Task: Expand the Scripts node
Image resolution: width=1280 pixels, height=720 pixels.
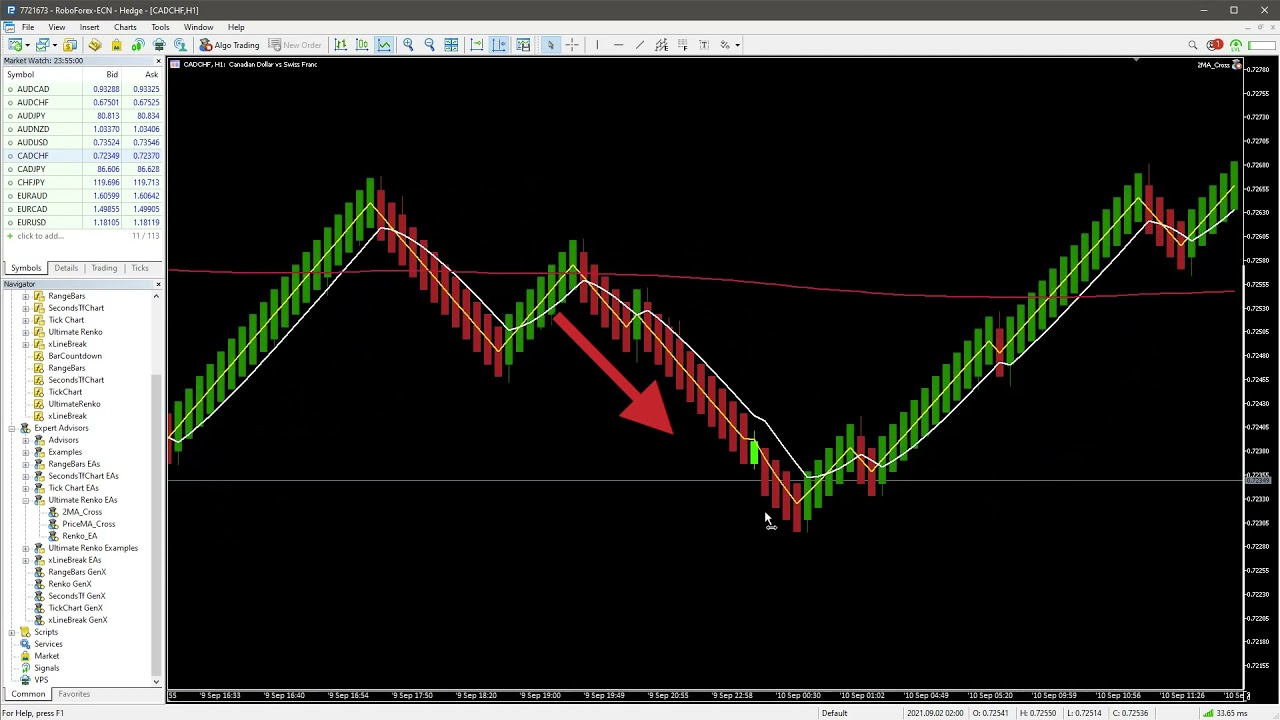Action: point(12,632)
